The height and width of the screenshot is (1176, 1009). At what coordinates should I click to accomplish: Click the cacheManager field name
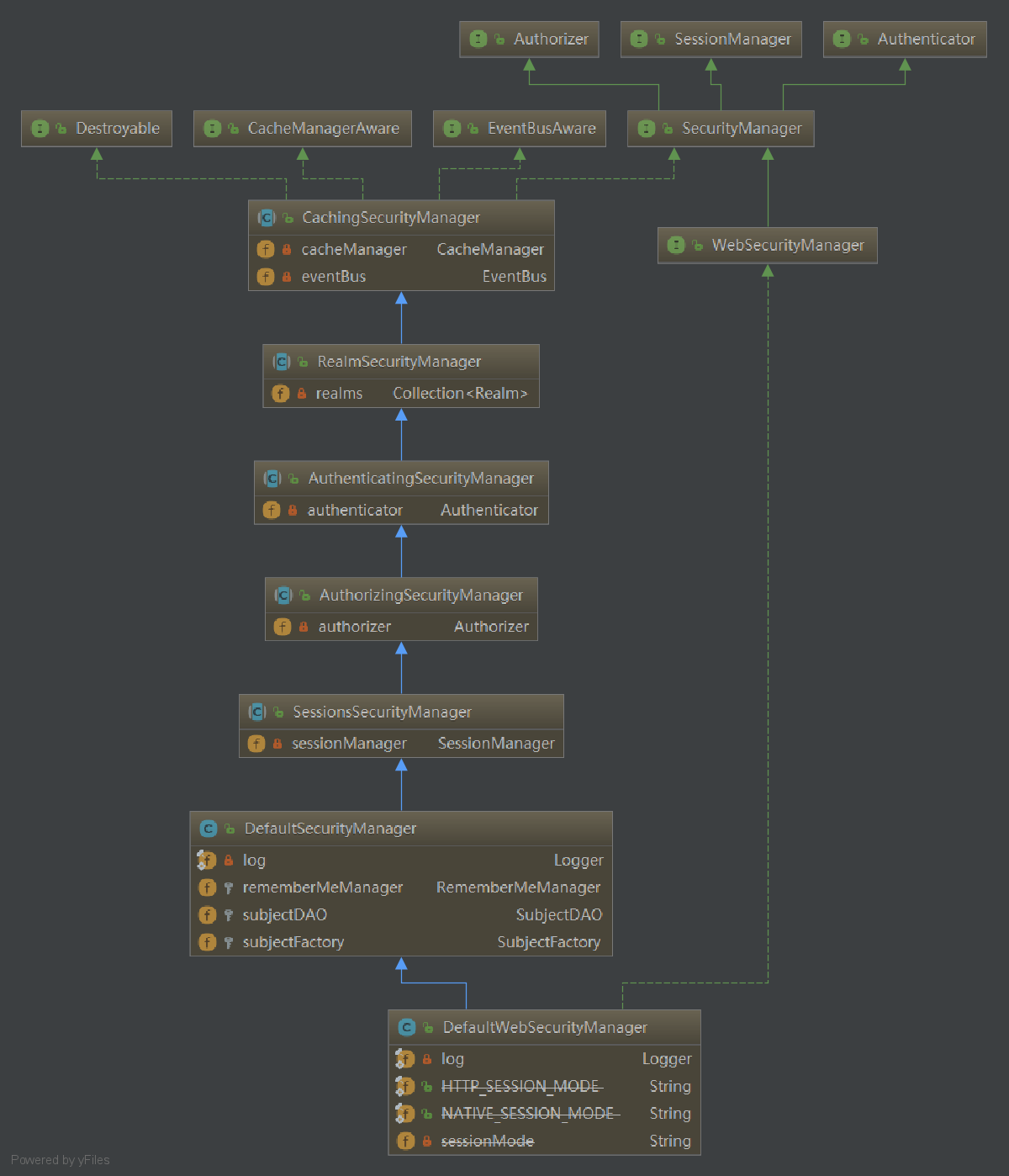tap(354, 249)
